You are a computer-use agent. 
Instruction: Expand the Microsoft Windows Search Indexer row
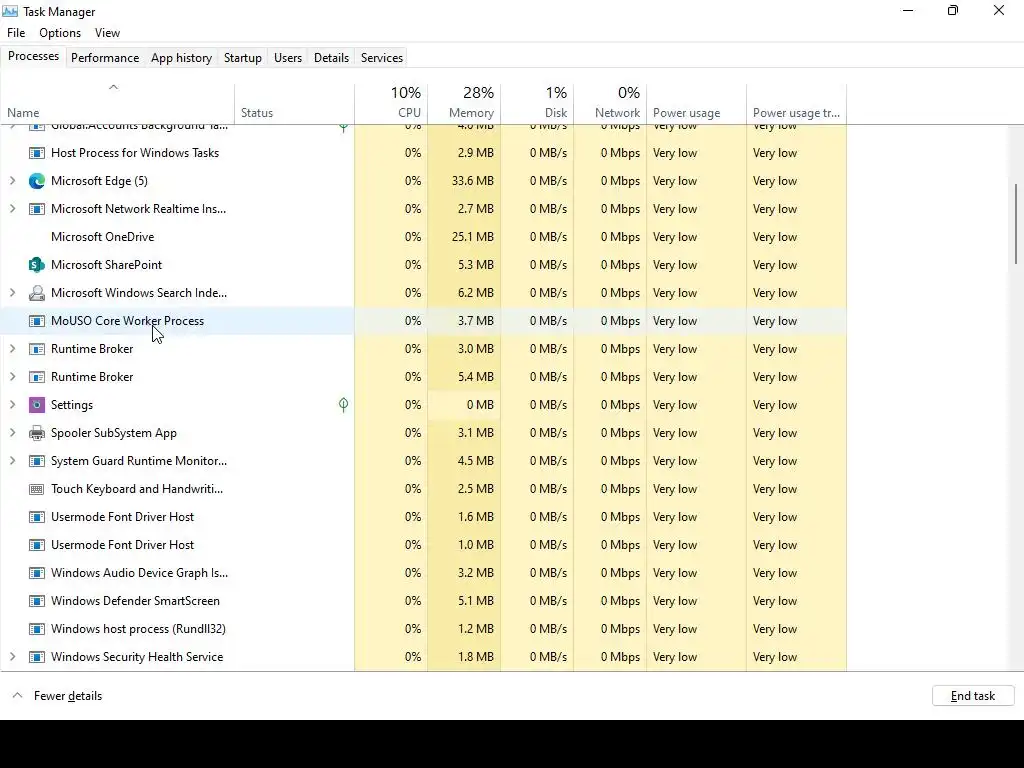click(12, 293)
